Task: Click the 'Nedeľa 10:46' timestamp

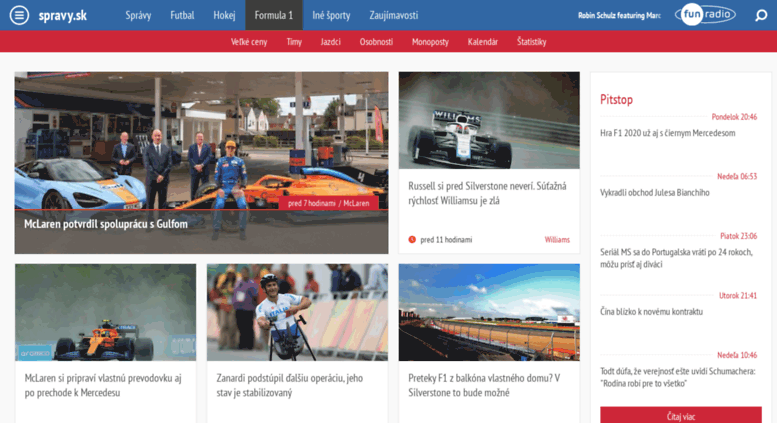Action: point(737,355)
